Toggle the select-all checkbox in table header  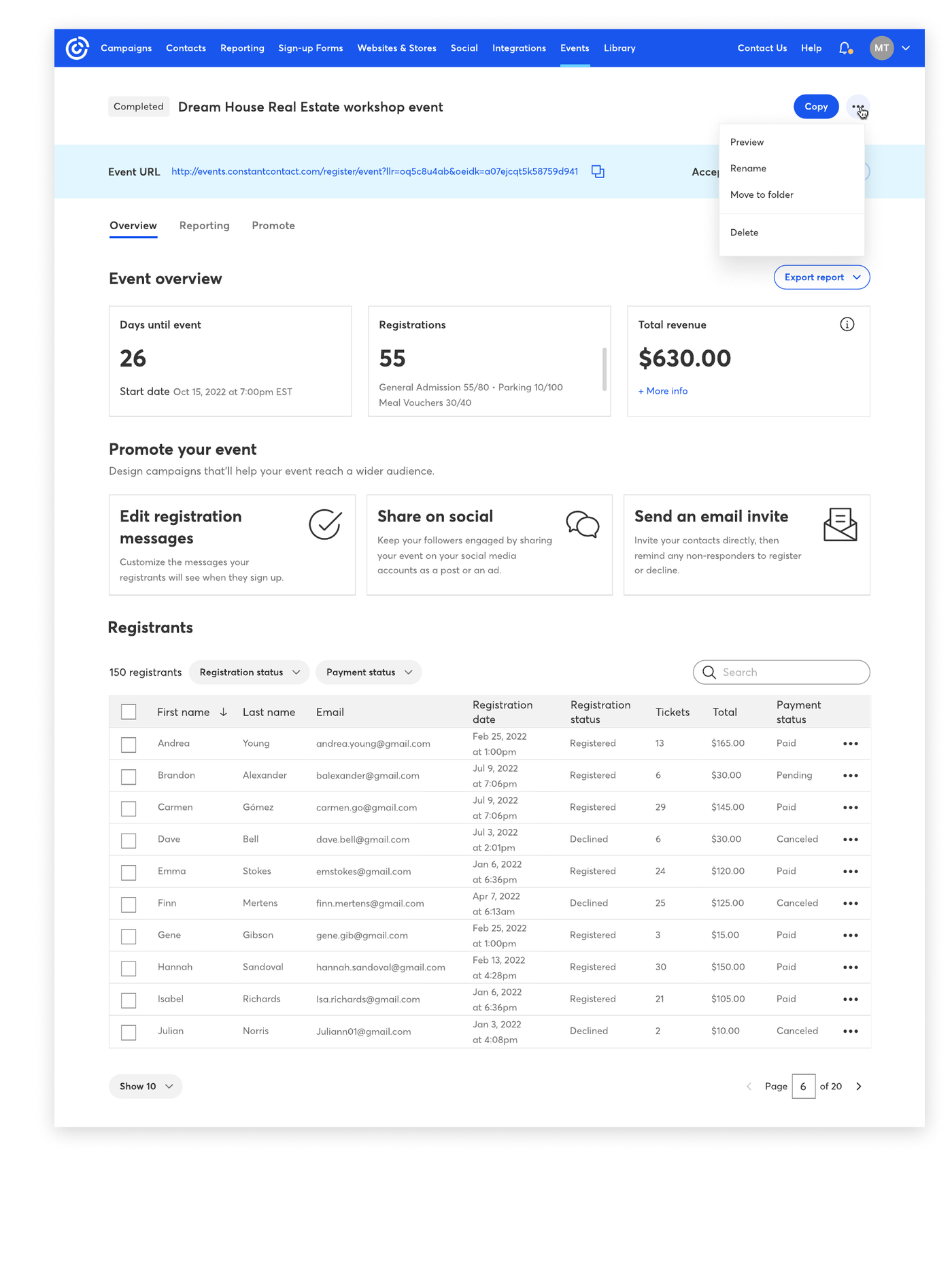(x=129, y=712)
